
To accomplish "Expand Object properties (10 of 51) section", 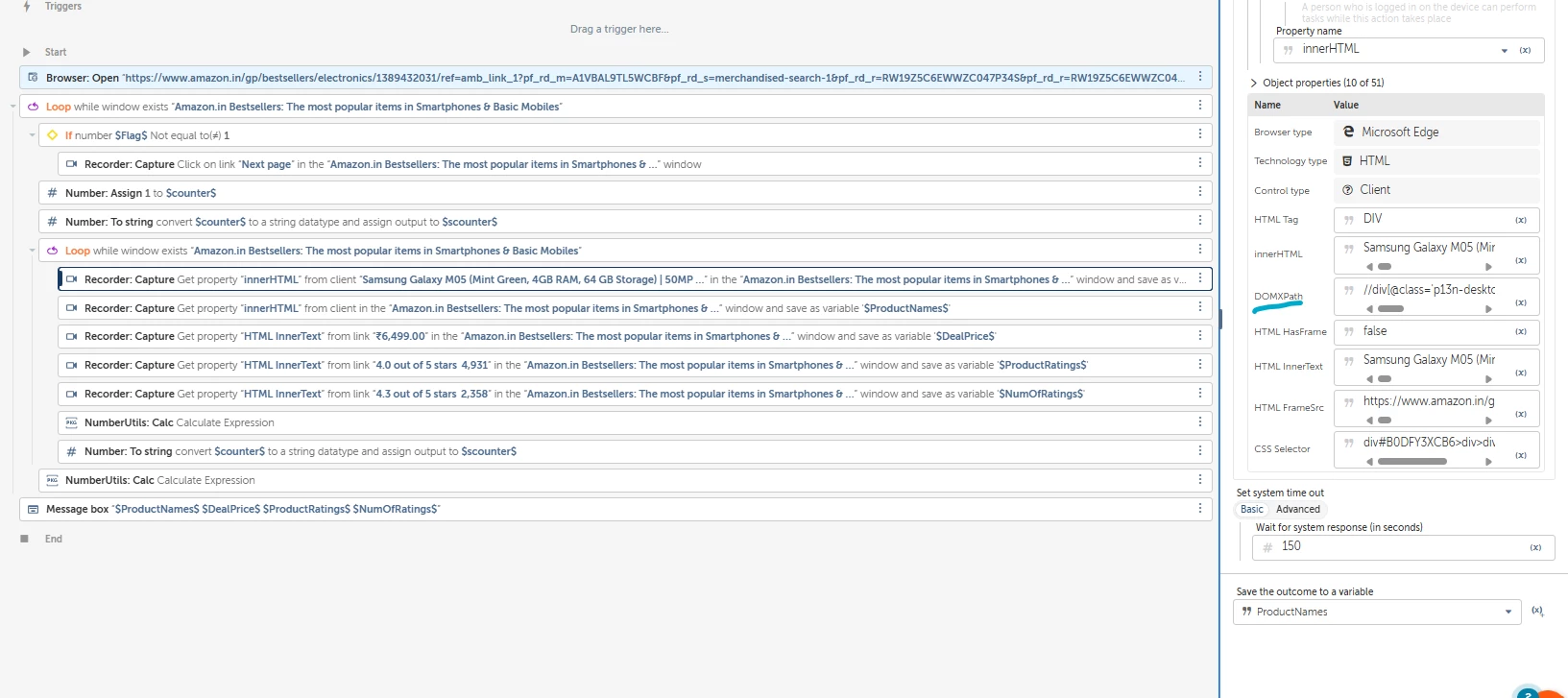I will point(1254,83).
